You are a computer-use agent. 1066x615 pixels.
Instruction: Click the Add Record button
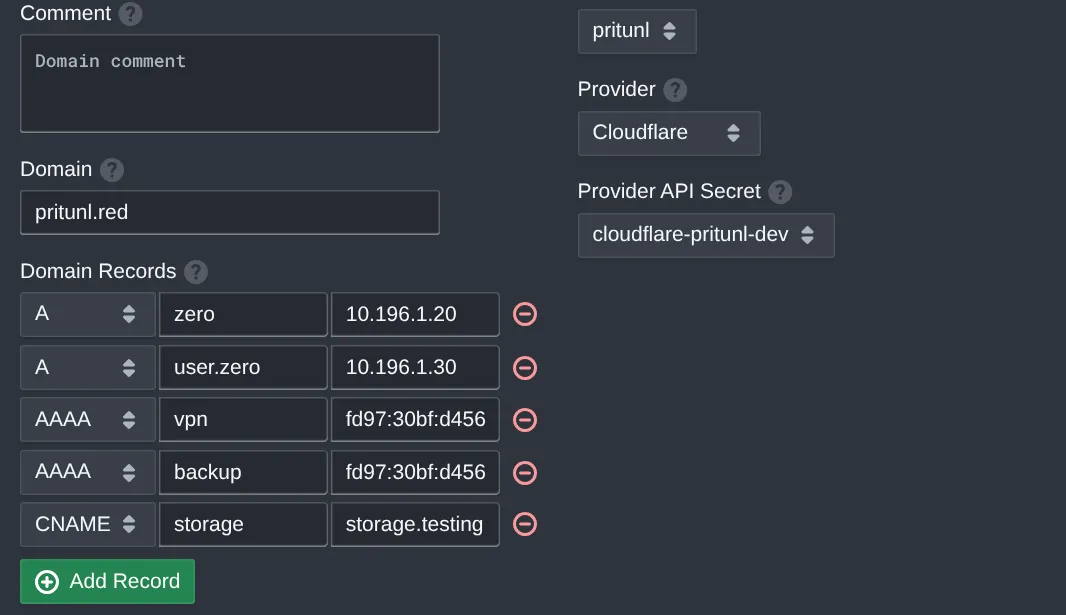tap(107, 581)
